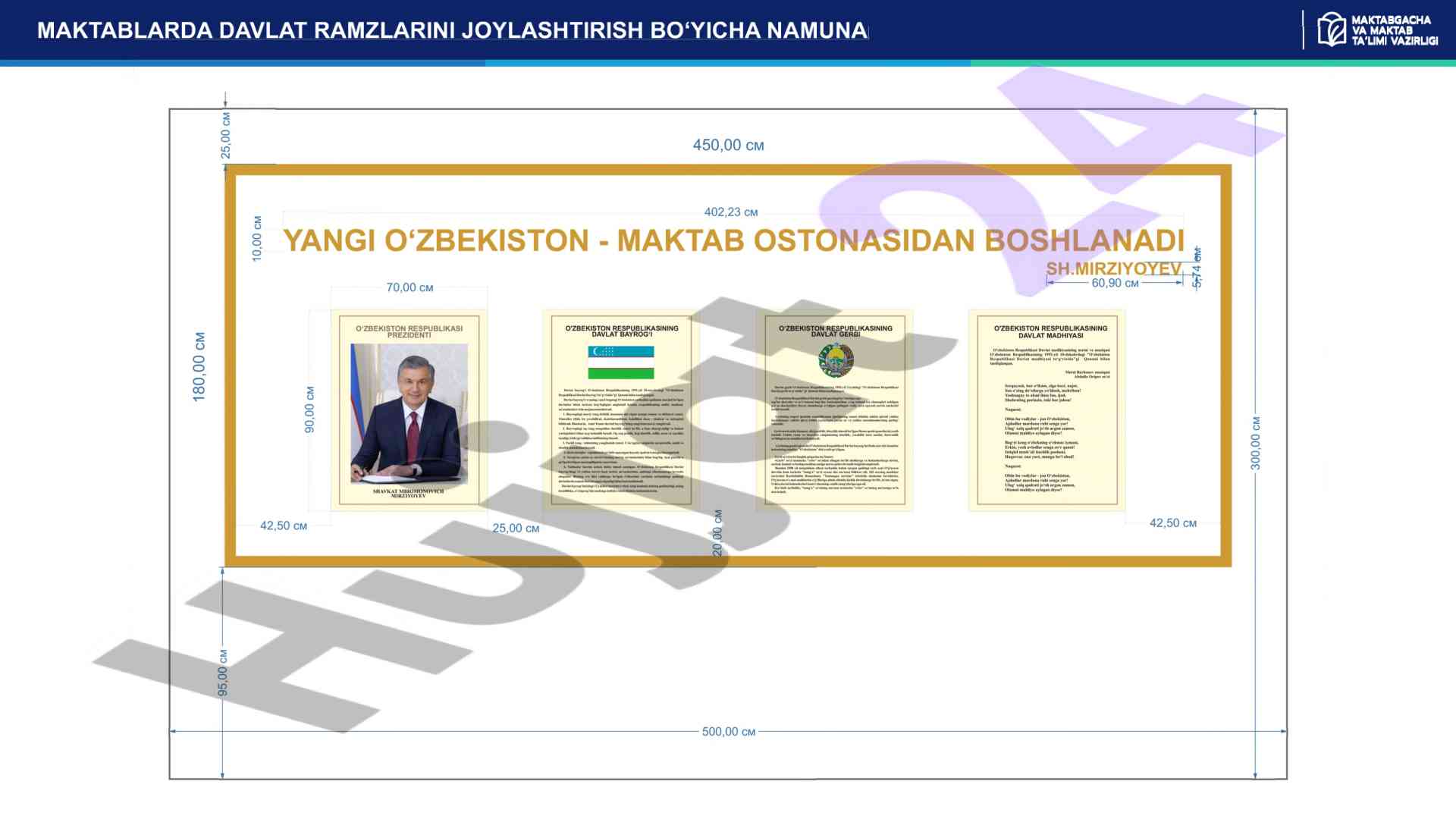Click the 'SH.MIRZIYOYEV' signature text
1456x819 pixels.
click(x=1113, y=268)
